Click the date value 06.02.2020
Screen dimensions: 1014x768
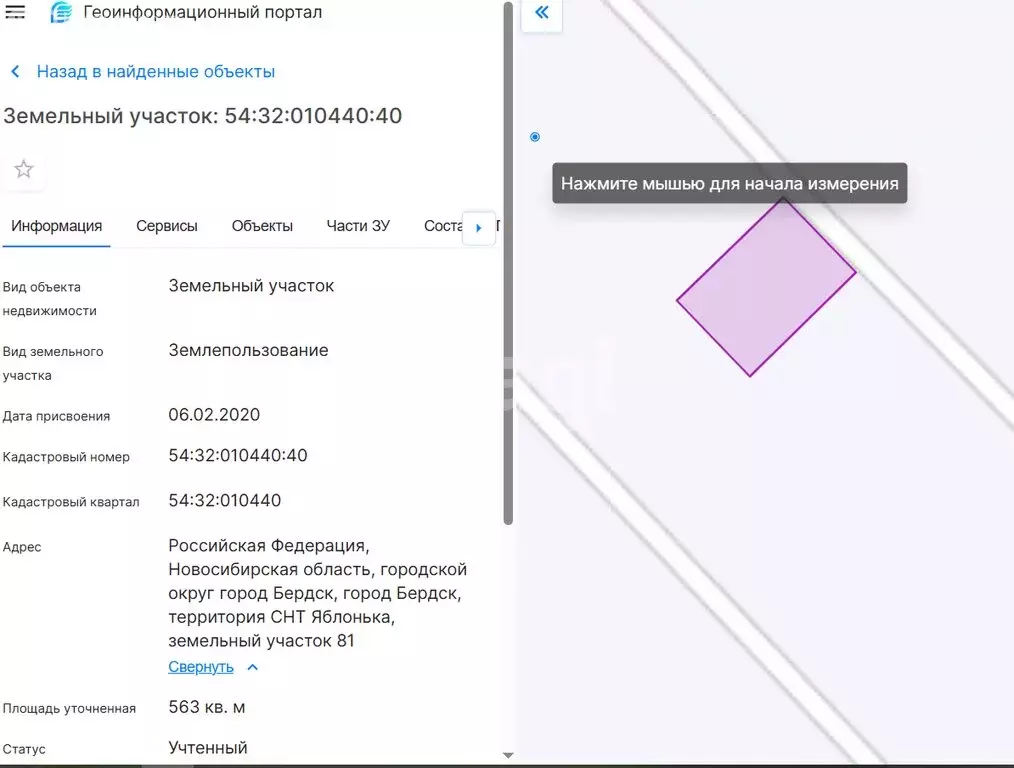(214, 414)
